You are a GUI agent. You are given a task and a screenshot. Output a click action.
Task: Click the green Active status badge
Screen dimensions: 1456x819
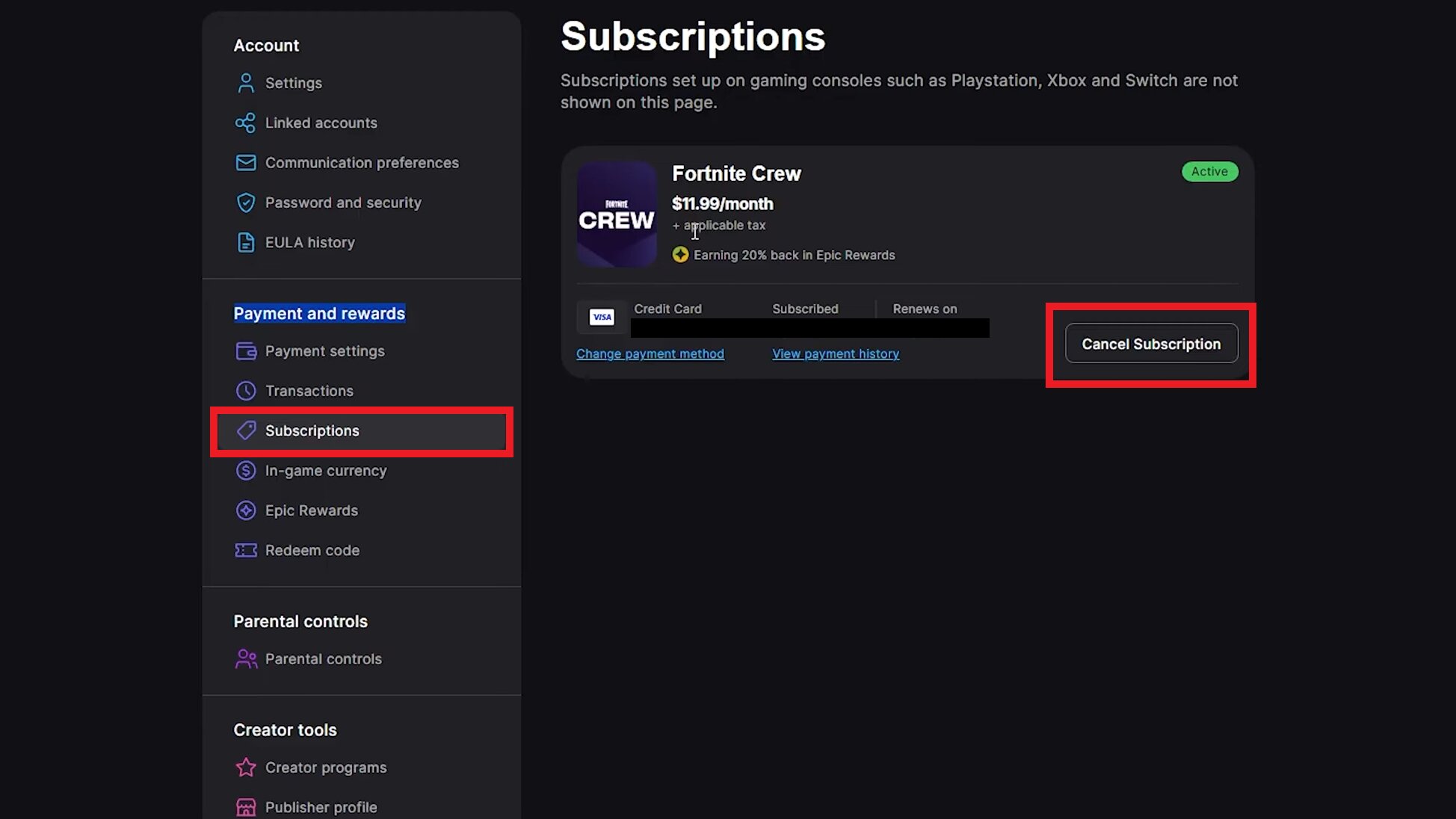tap(1209, 171)
